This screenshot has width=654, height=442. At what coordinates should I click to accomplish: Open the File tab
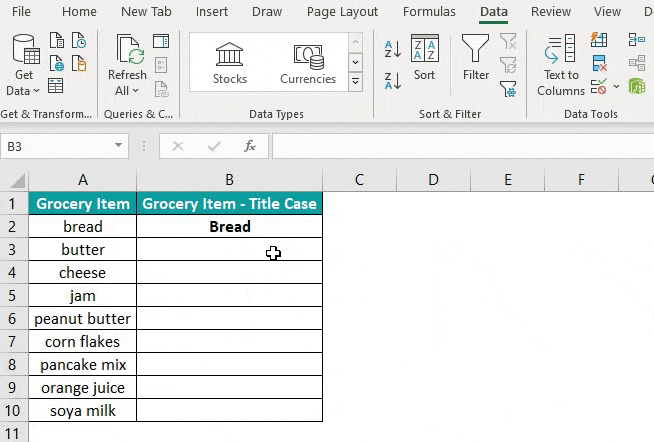(21, 12)
